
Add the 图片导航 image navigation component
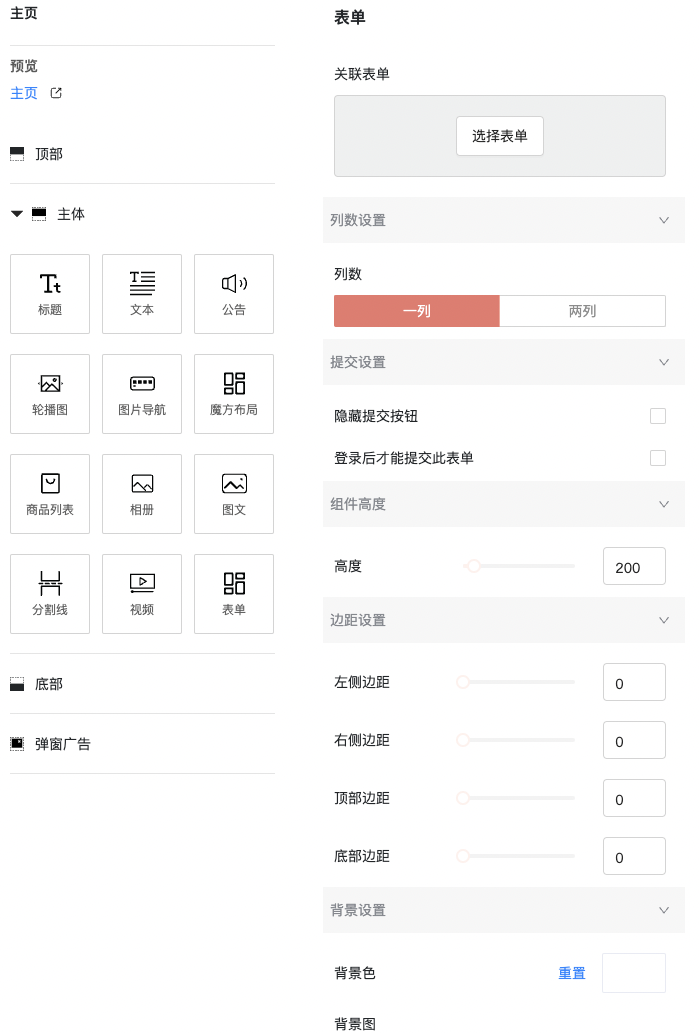point(142,394)
